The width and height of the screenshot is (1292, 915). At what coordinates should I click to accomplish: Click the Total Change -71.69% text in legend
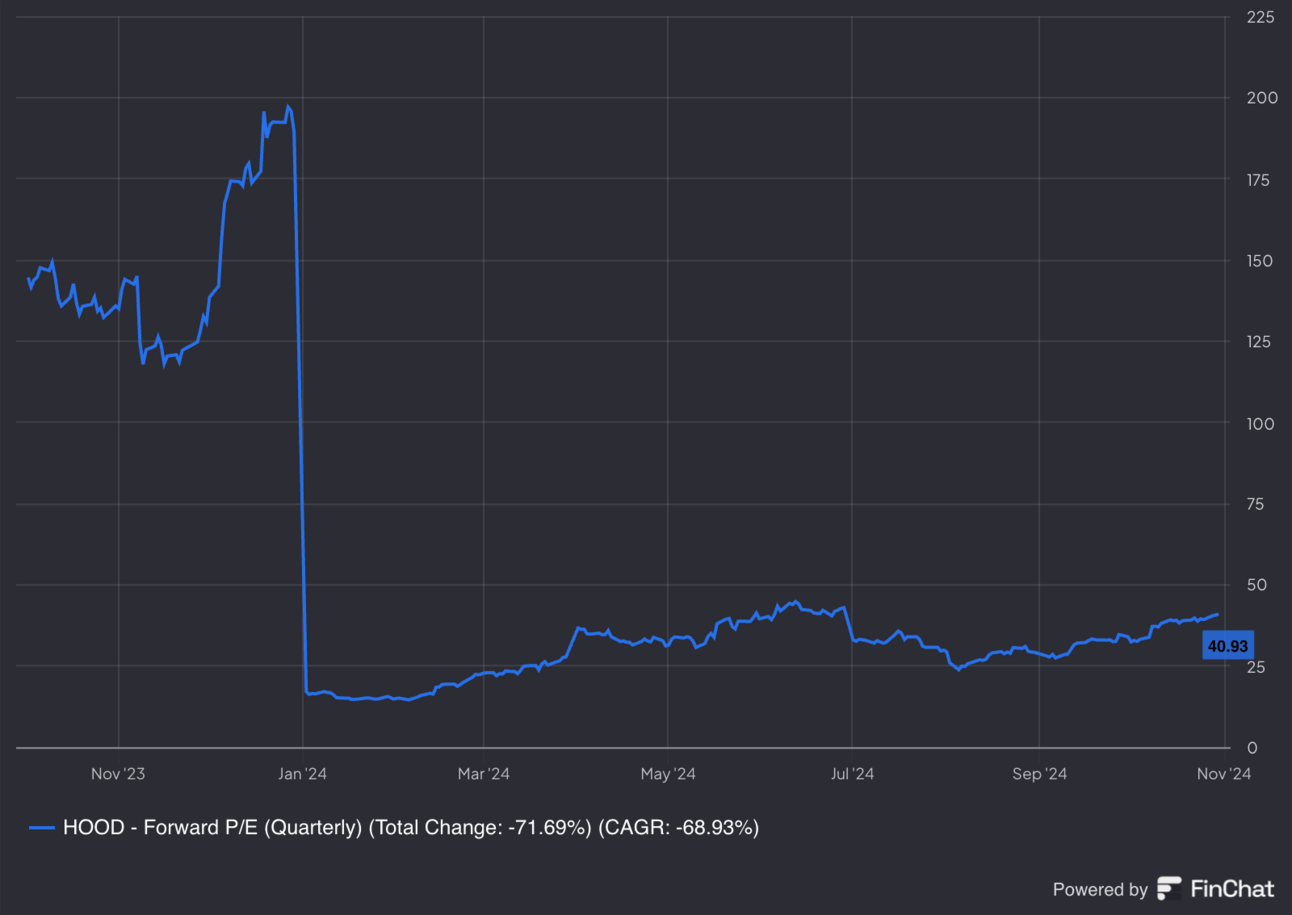click(x=480, y=827)
